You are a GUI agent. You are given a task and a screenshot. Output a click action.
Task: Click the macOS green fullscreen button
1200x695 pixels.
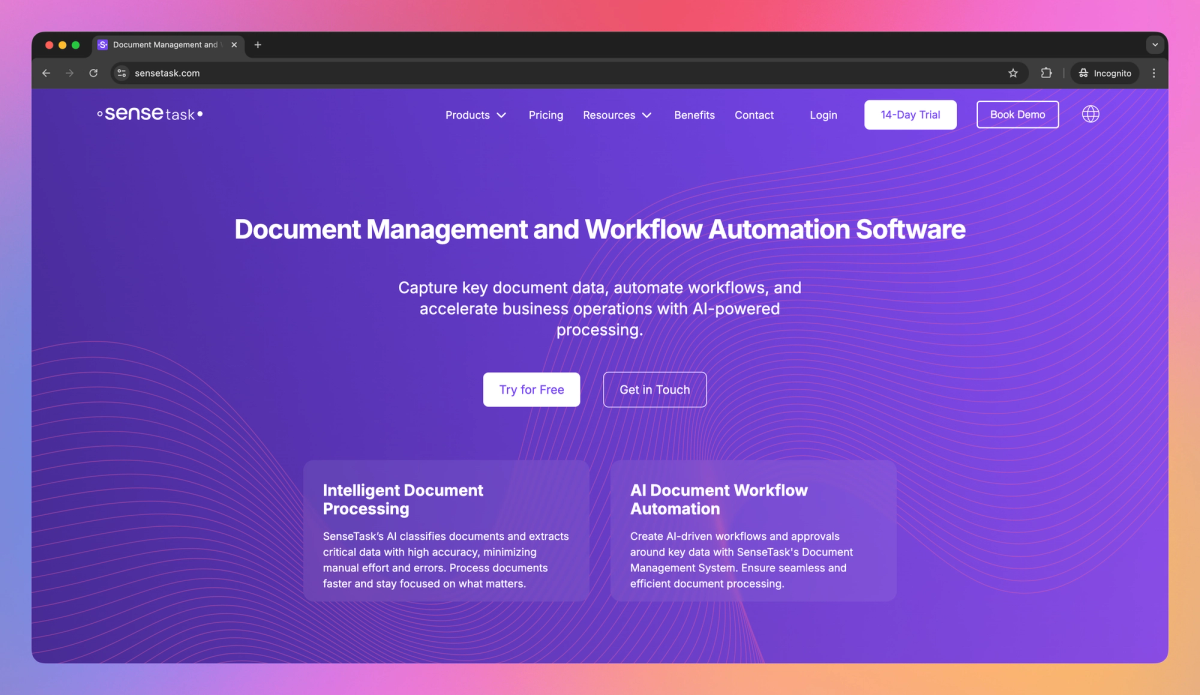click(75, 45)
